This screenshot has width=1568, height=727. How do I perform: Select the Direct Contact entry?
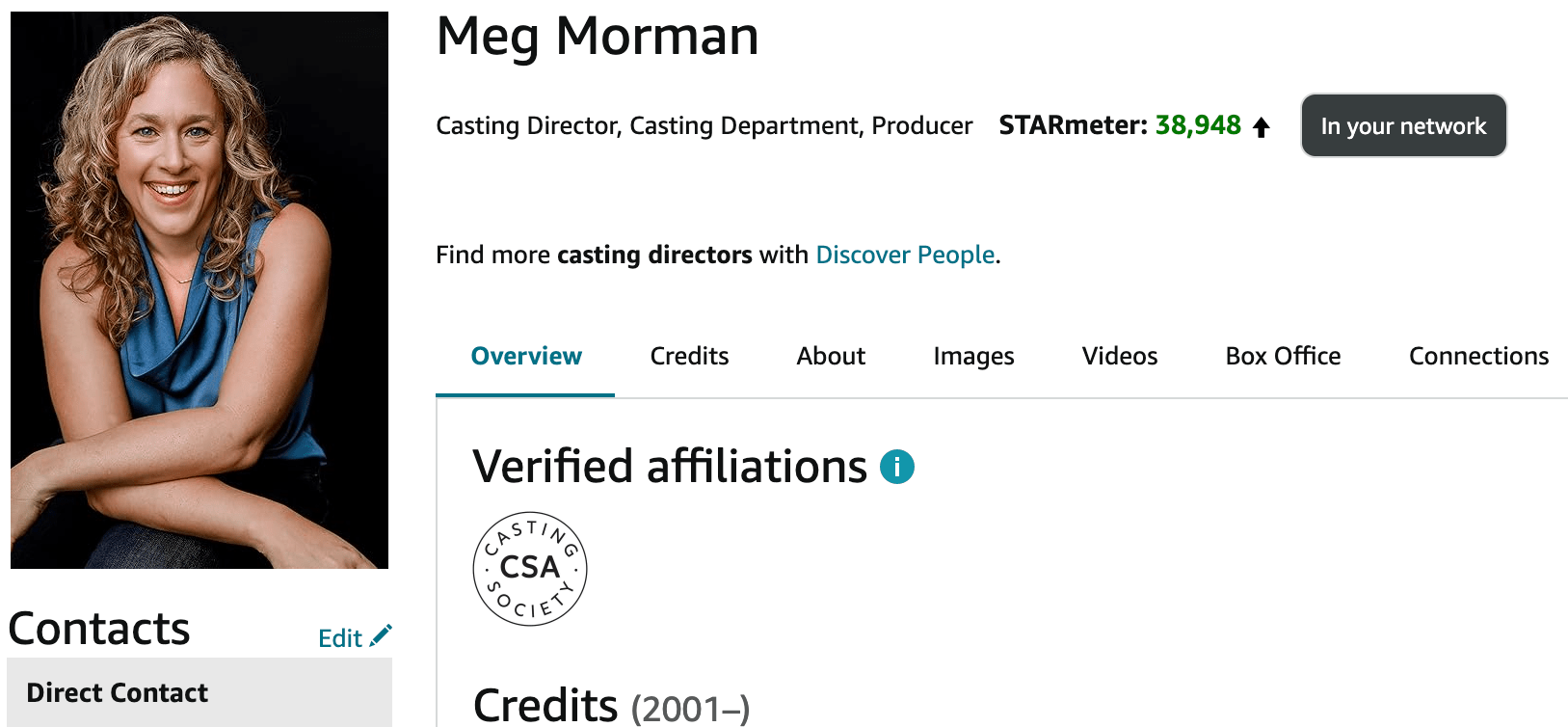tap(117, 692)
